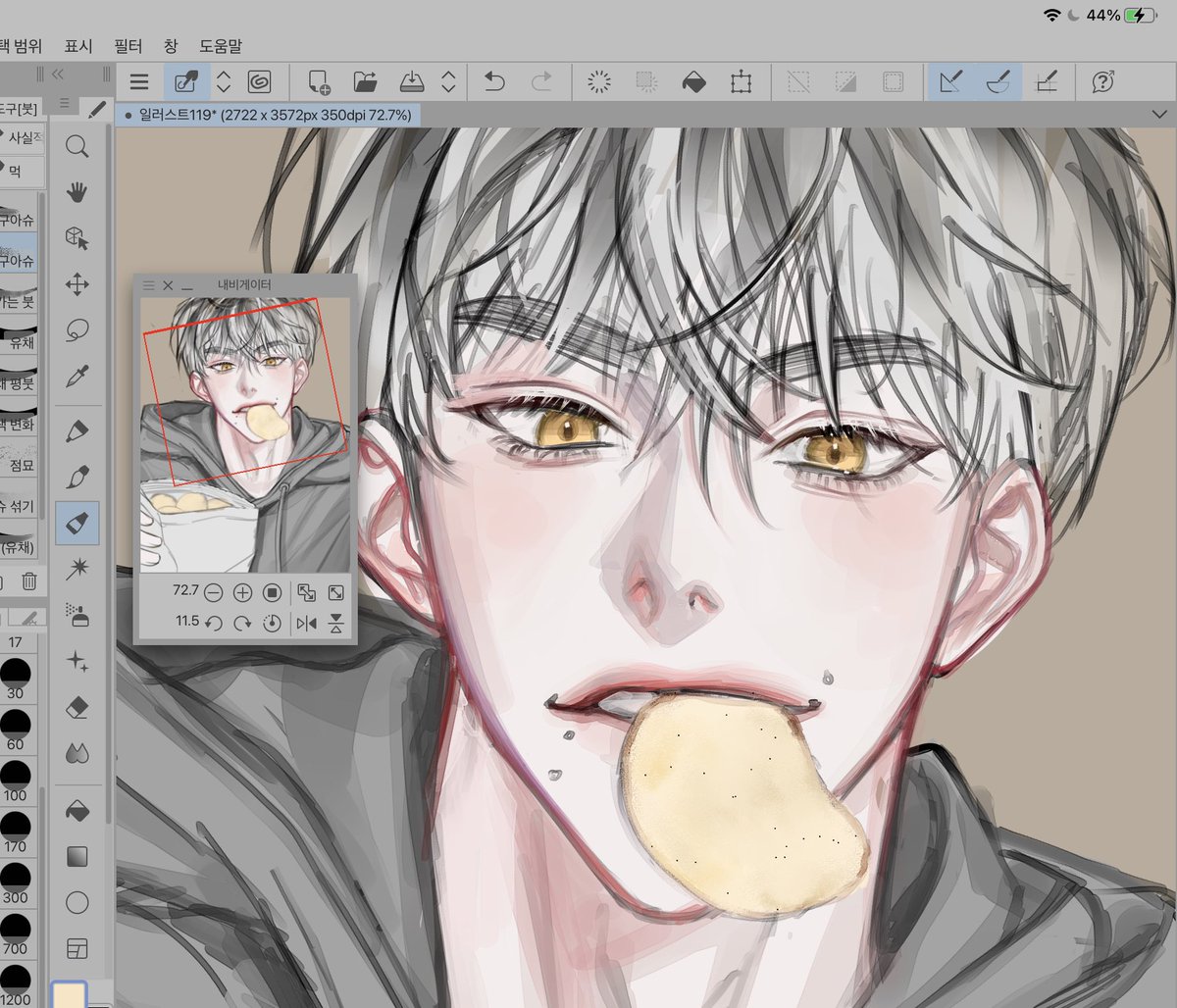
Task: Select the Zoom magnifier tool
Action: tap(77, 147)
